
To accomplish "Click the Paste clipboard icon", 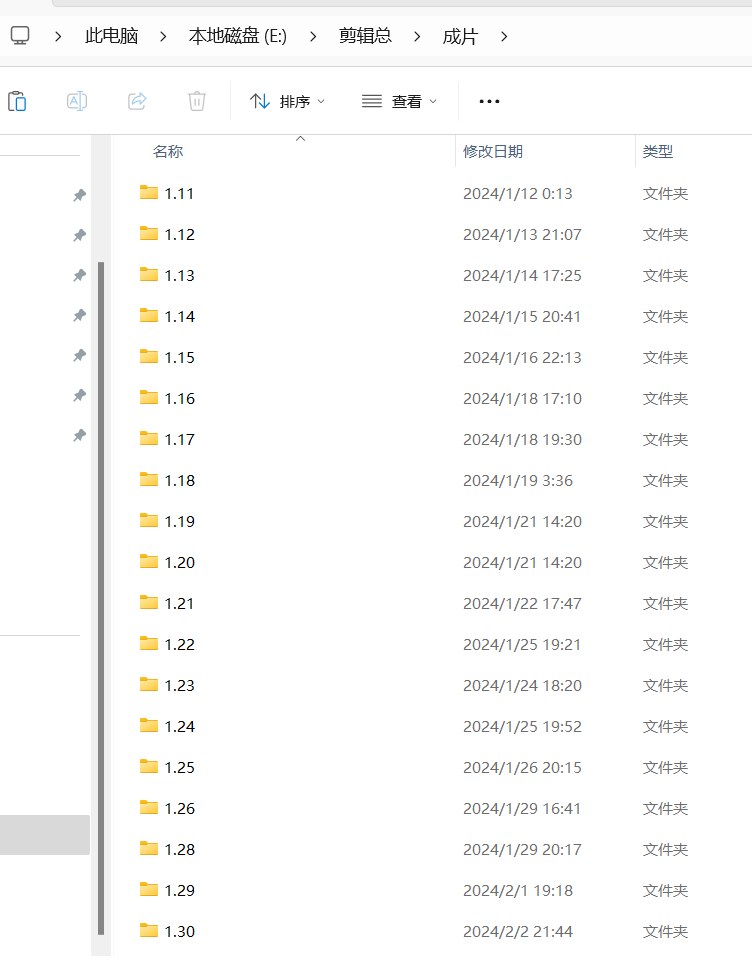I will pyautogui.click(x=17, y=101).
